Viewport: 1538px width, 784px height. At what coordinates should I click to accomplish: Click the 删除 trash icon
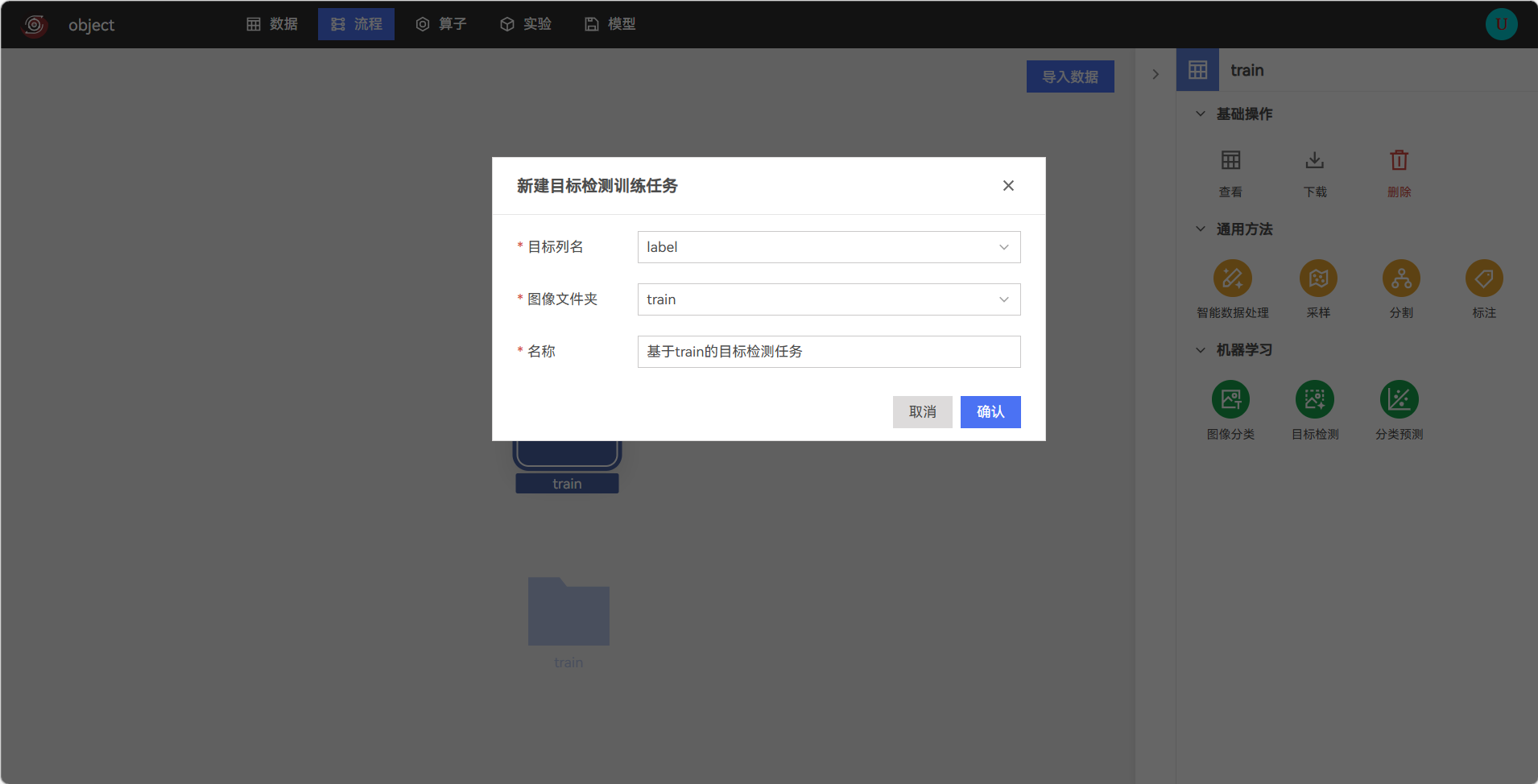1399,160
